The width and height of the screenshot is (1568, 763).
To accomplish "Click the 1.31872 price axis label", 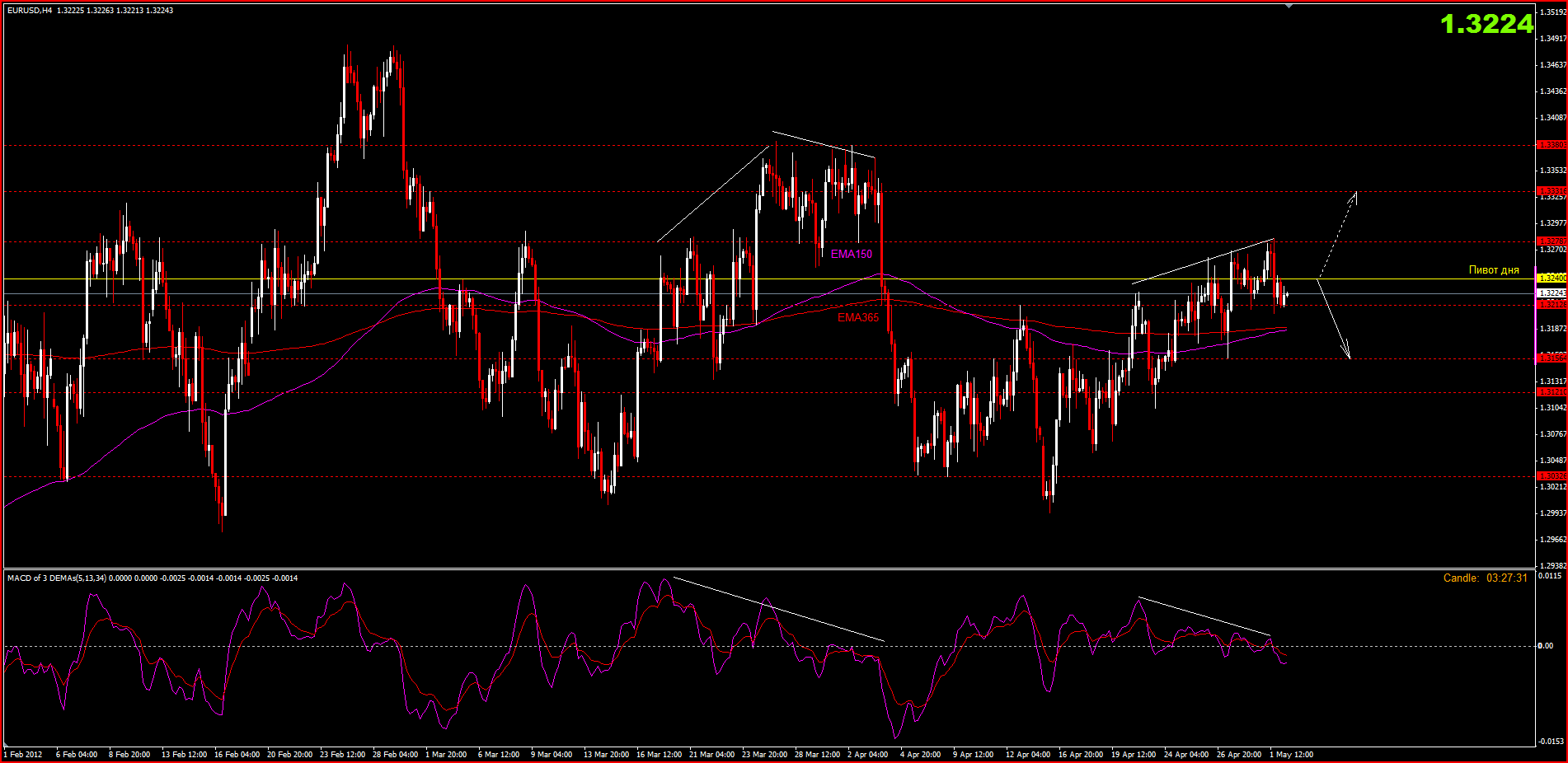I will (x=1553, y=328).
